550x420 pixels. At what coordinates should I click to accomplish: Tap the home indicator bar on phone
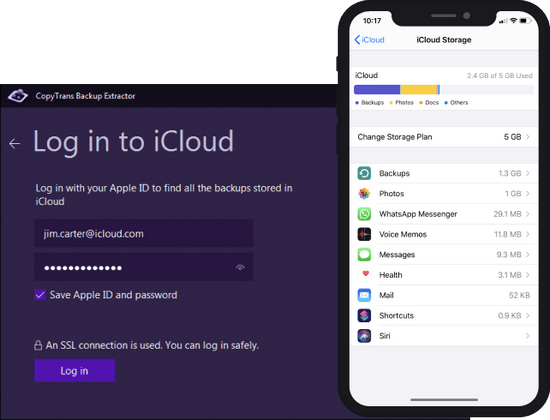coord(444,399)
